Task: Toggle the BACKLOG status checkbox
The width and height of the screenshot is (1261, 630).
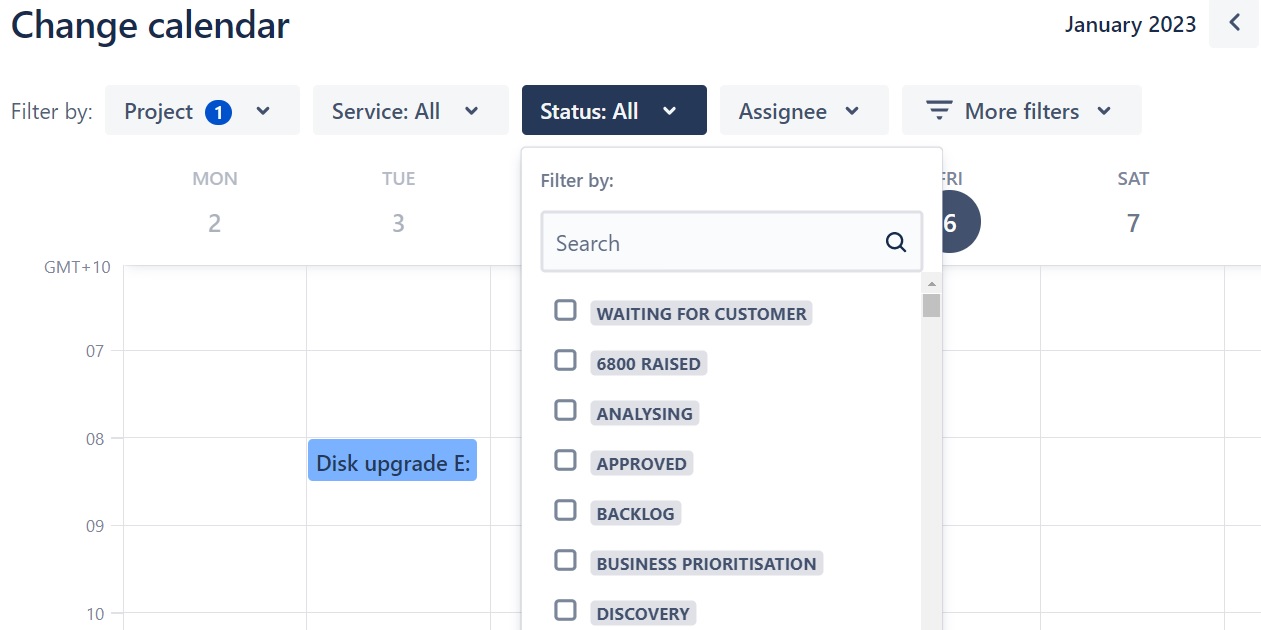Action: click(566, 510)
